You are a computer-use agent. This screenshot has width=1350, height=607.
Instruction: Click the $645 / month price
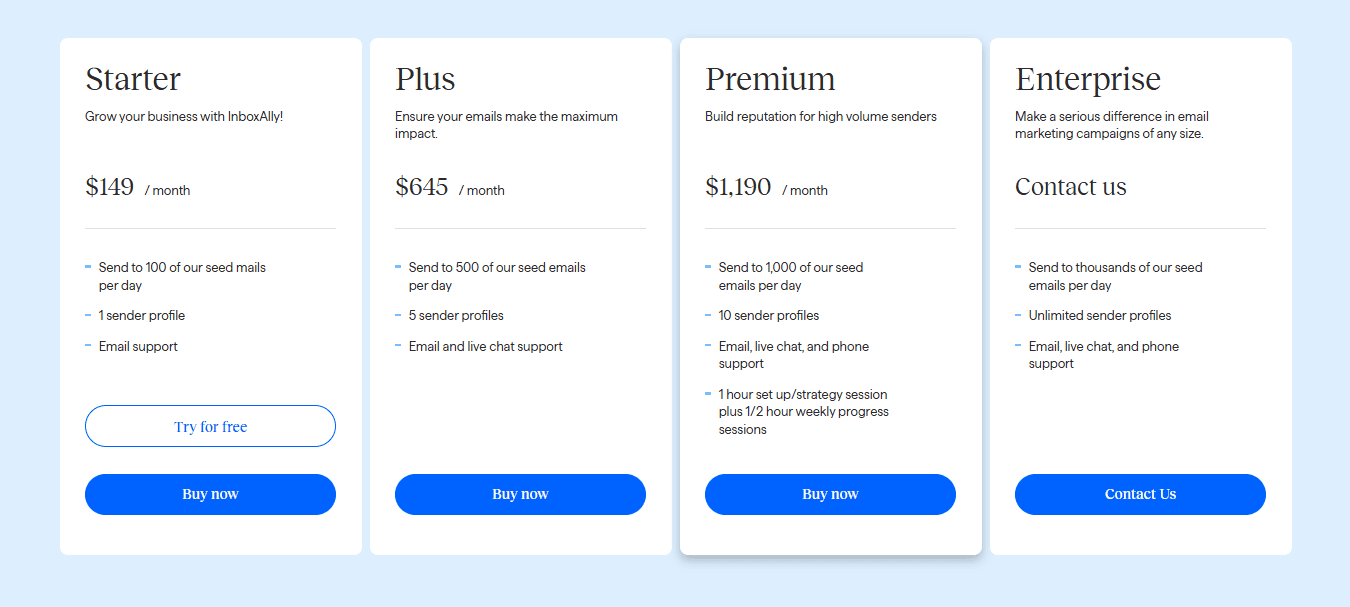point(450,187)
